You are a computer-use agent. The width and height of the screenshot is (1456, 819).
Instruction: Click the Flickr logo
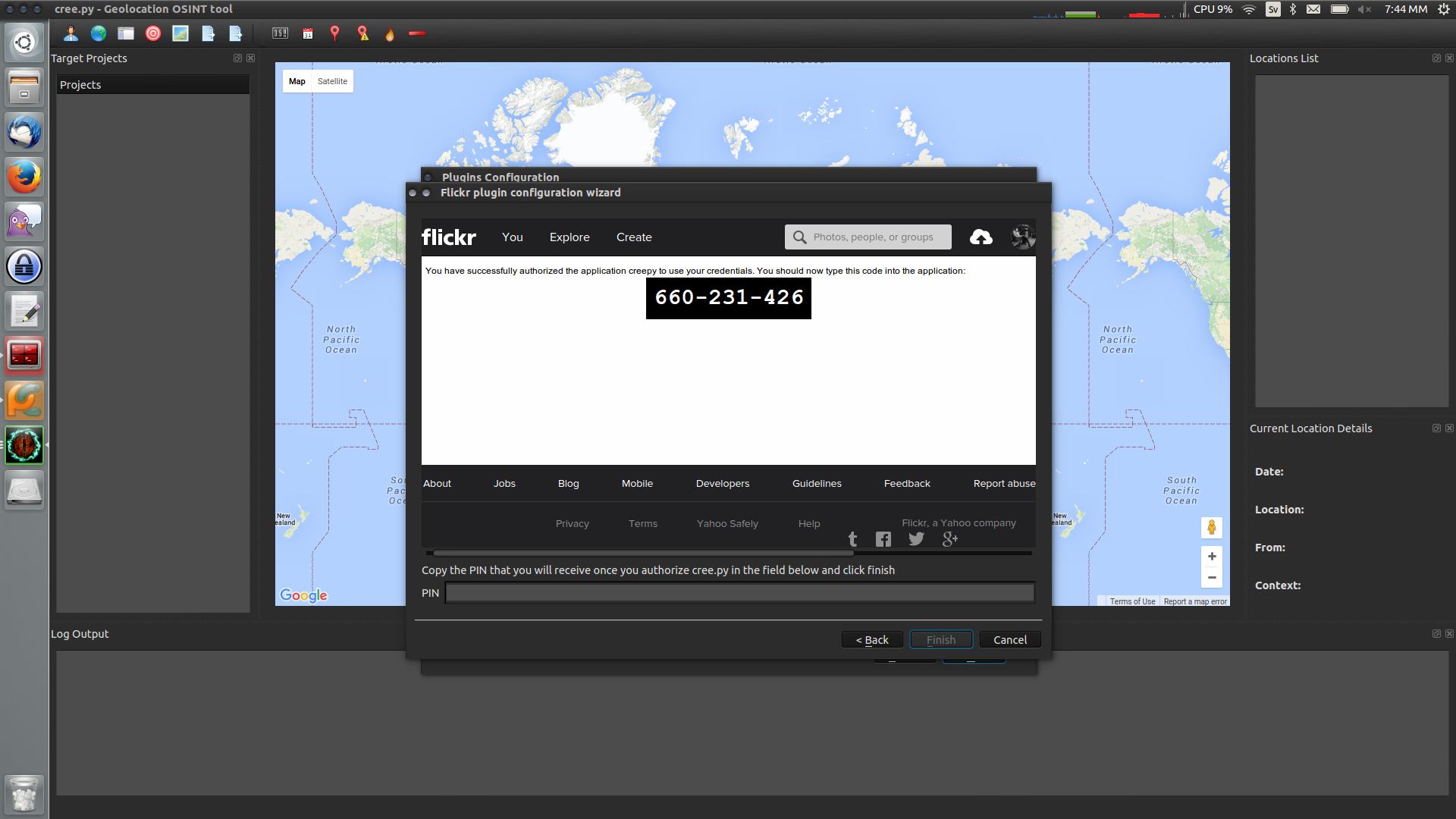coord(449,237)
